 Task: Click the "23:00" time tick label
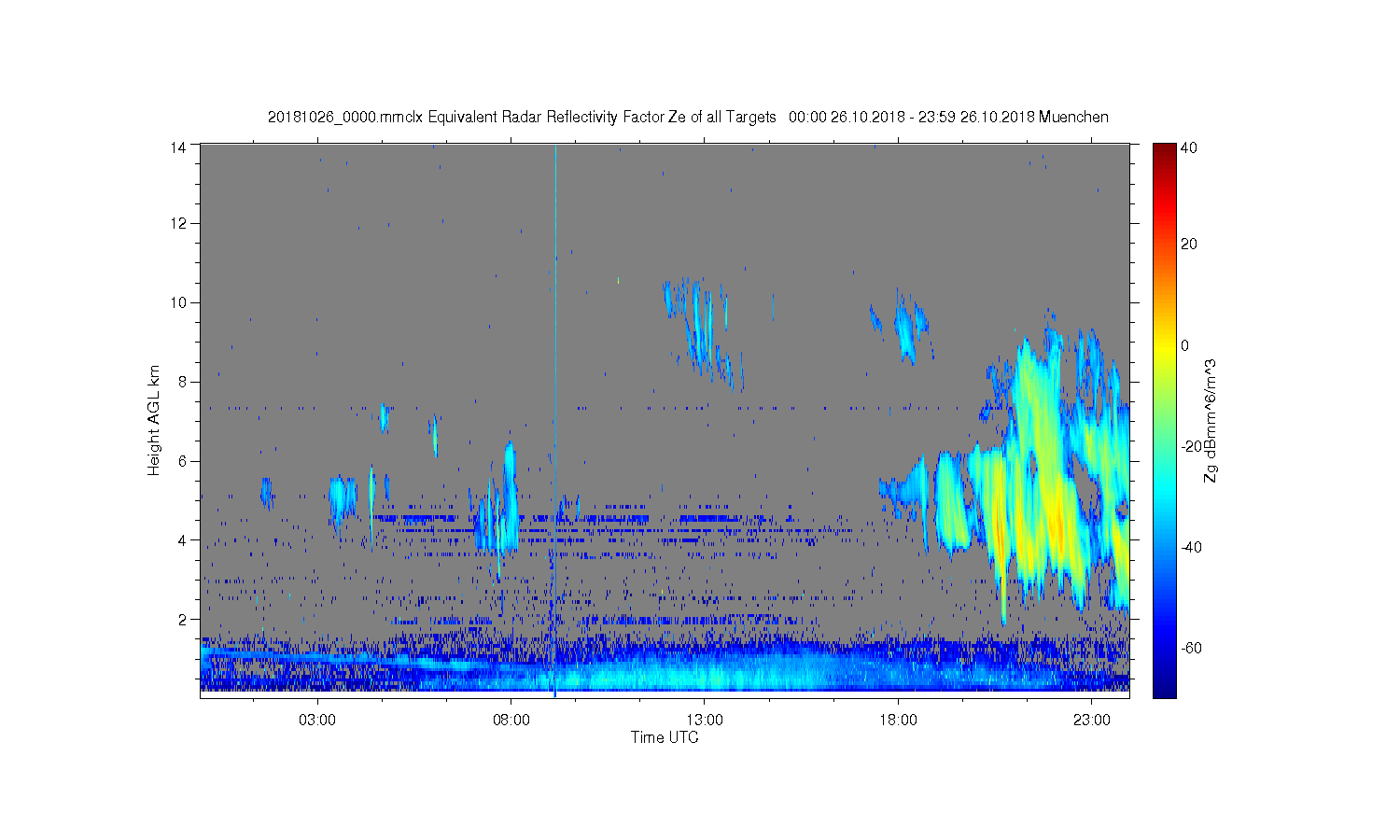click(1092, 721)
